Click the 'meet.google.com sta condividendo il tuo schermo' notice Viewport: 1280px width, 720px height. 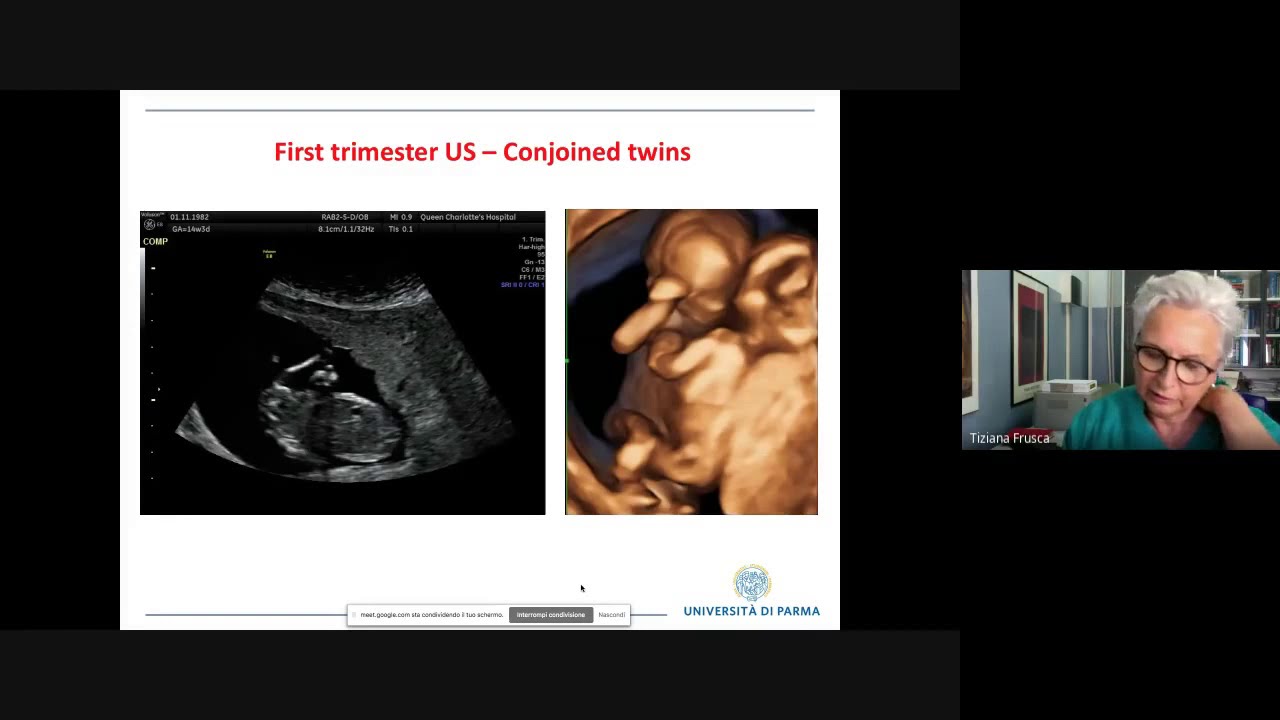pos(431,615)
